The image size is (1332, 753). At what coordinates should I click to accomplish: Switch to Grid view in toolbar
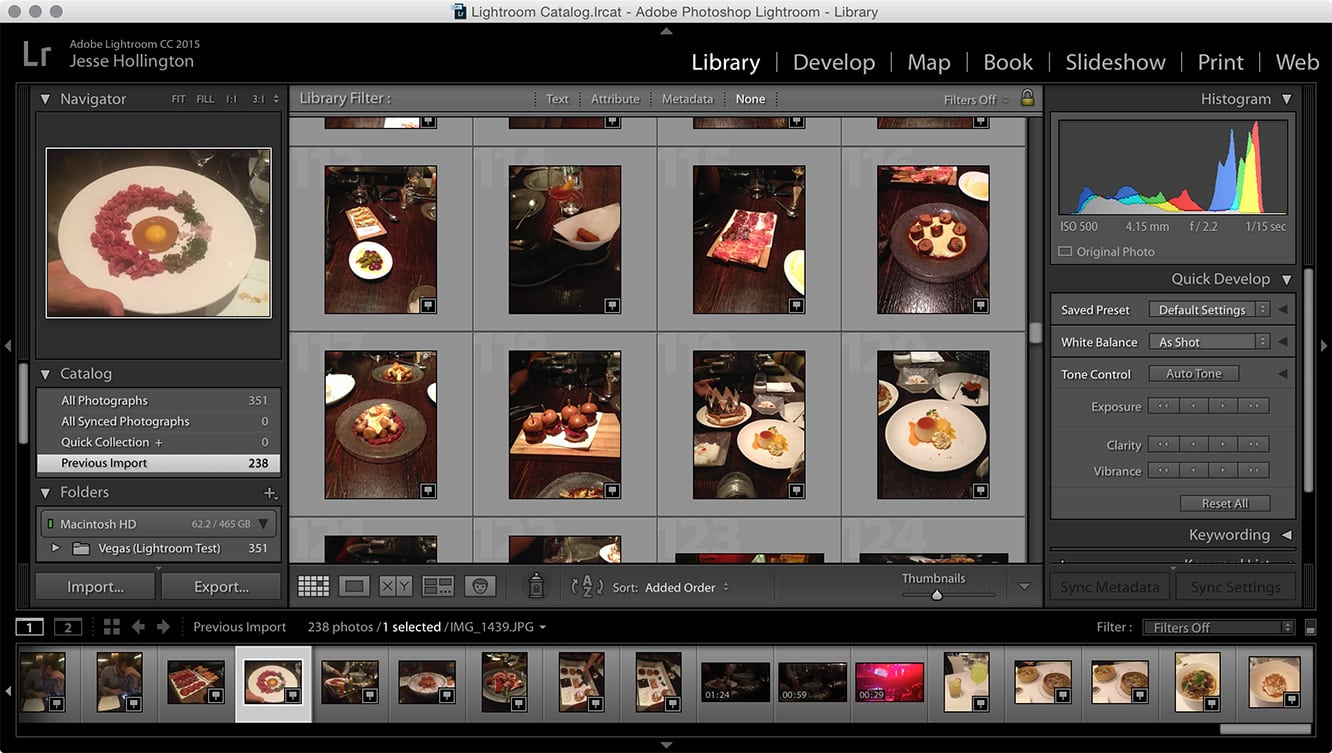click(313, 587)
